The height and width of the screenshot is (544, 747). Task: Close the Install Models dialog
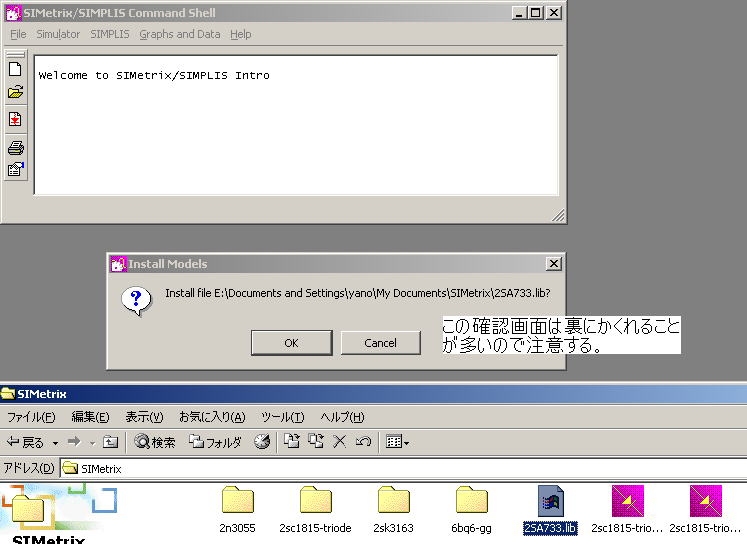554,263
